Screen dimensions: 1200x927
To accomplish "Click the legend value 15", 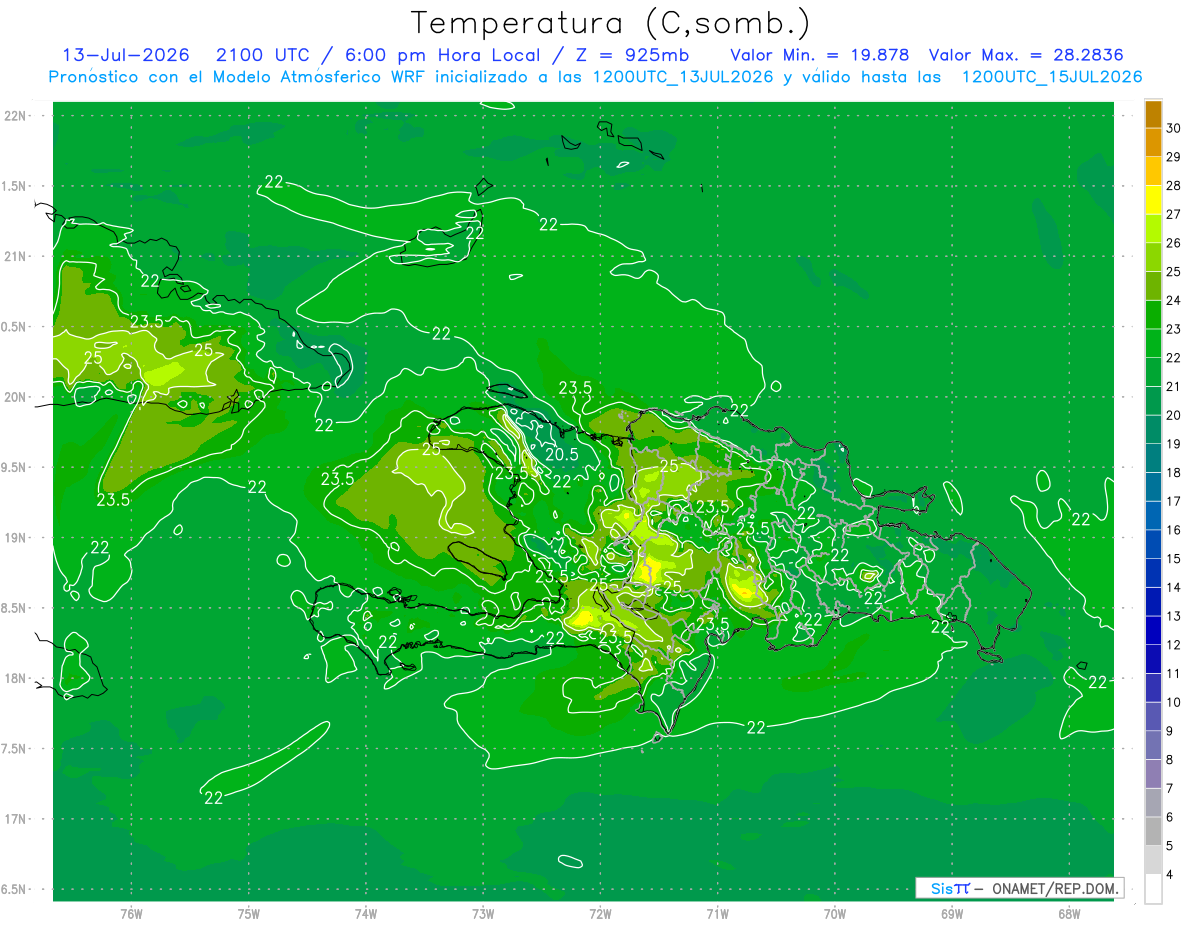I will [x=1173, y=559].
